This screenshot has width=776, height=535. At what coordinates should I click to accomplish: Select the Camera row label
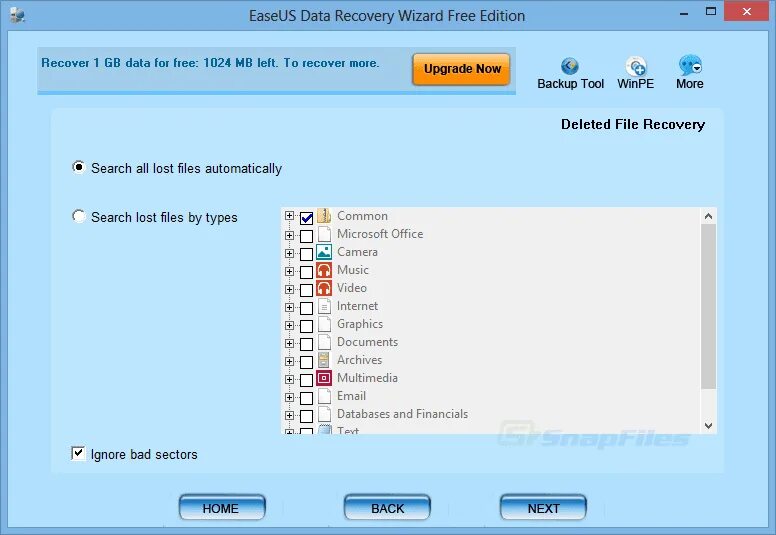pyautogui.click(x=357, y=252)
